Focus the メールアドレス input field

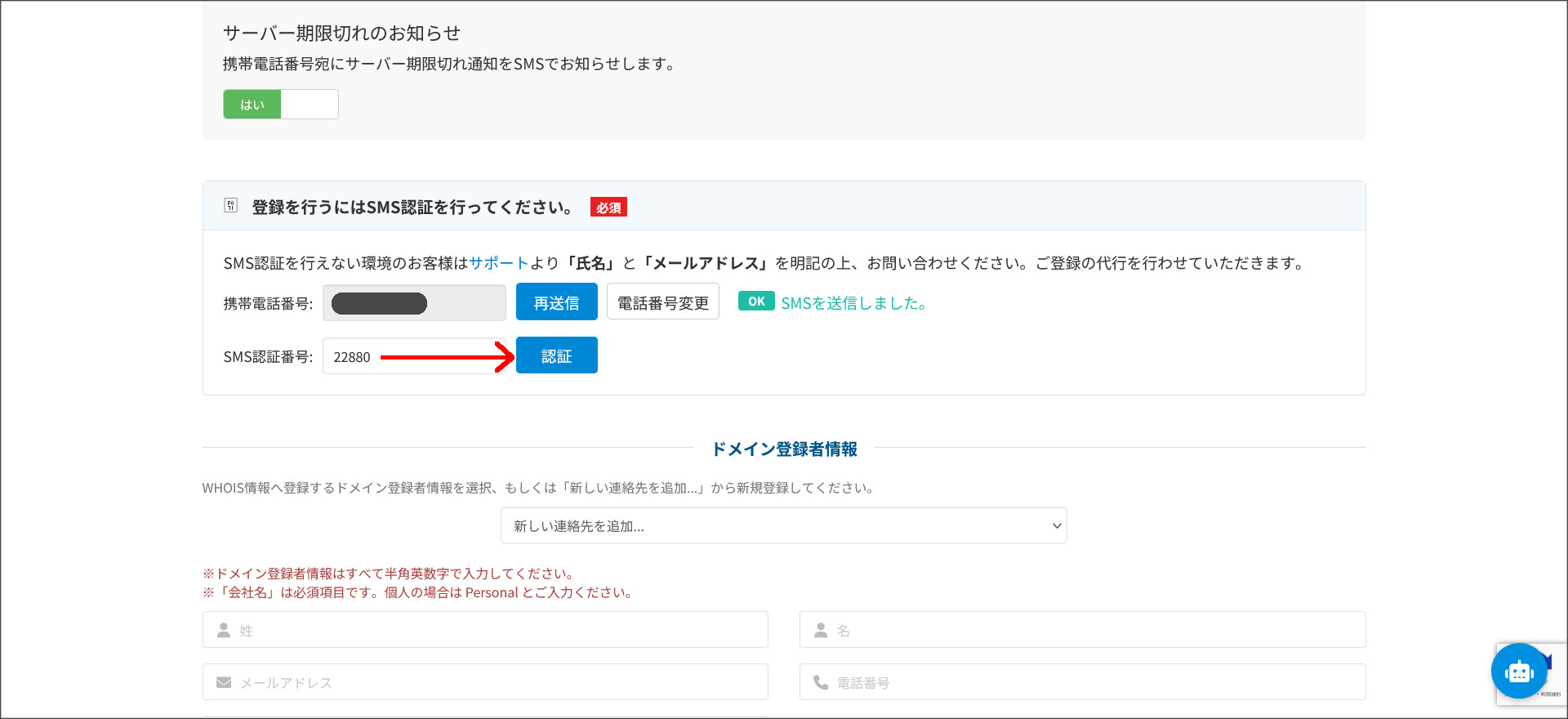point(498,682)
